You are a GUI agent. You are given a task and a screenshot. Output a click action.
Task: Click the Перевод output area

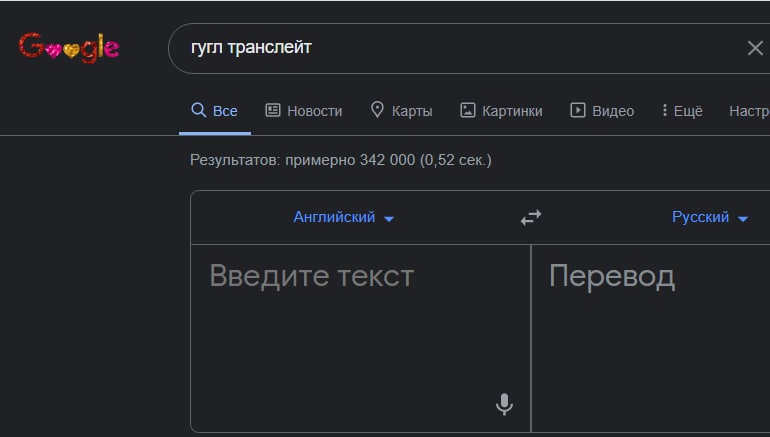pos(651,338)
